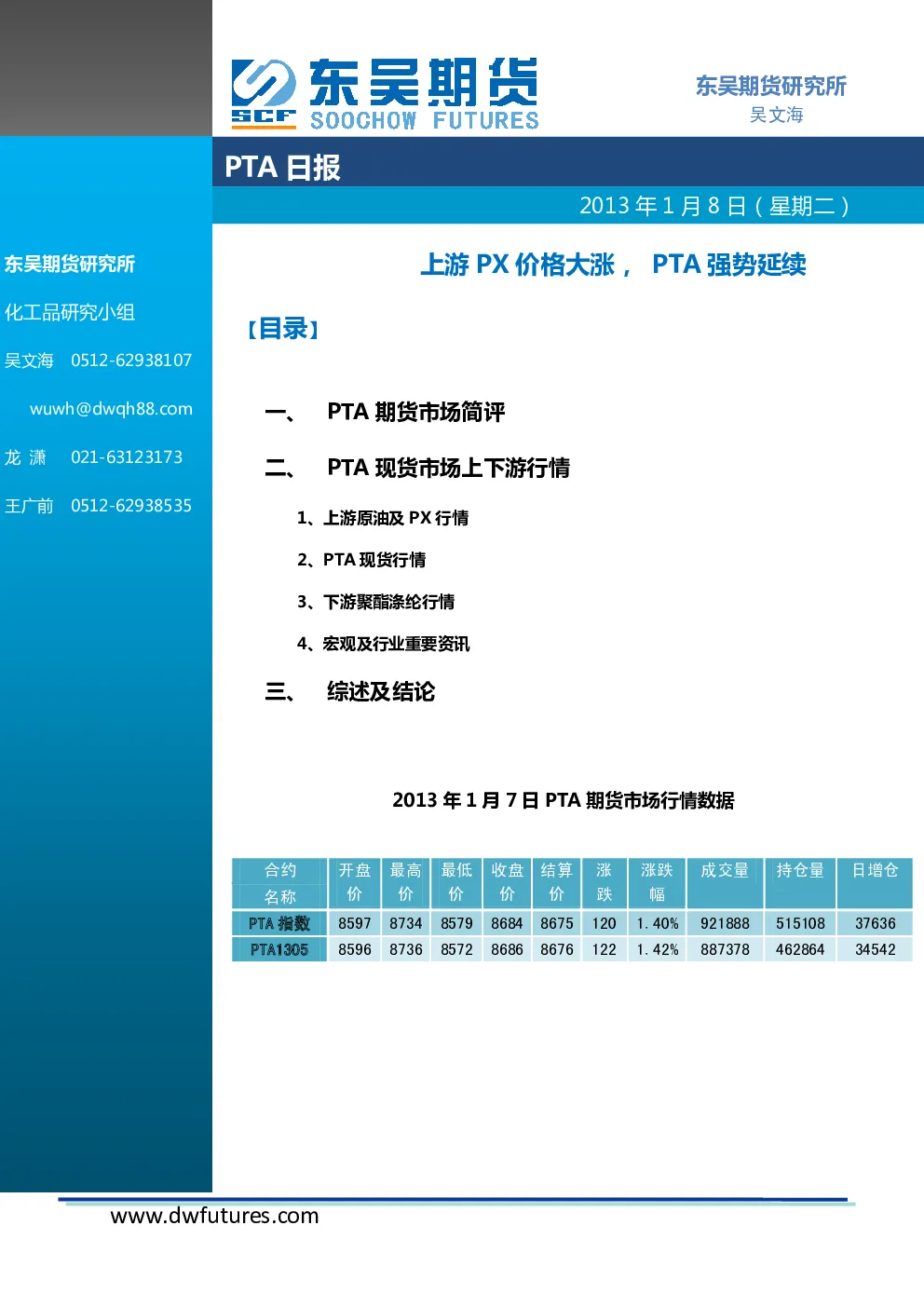Click cell value '8684'
924x1307 pixels.
coord(507,923)
